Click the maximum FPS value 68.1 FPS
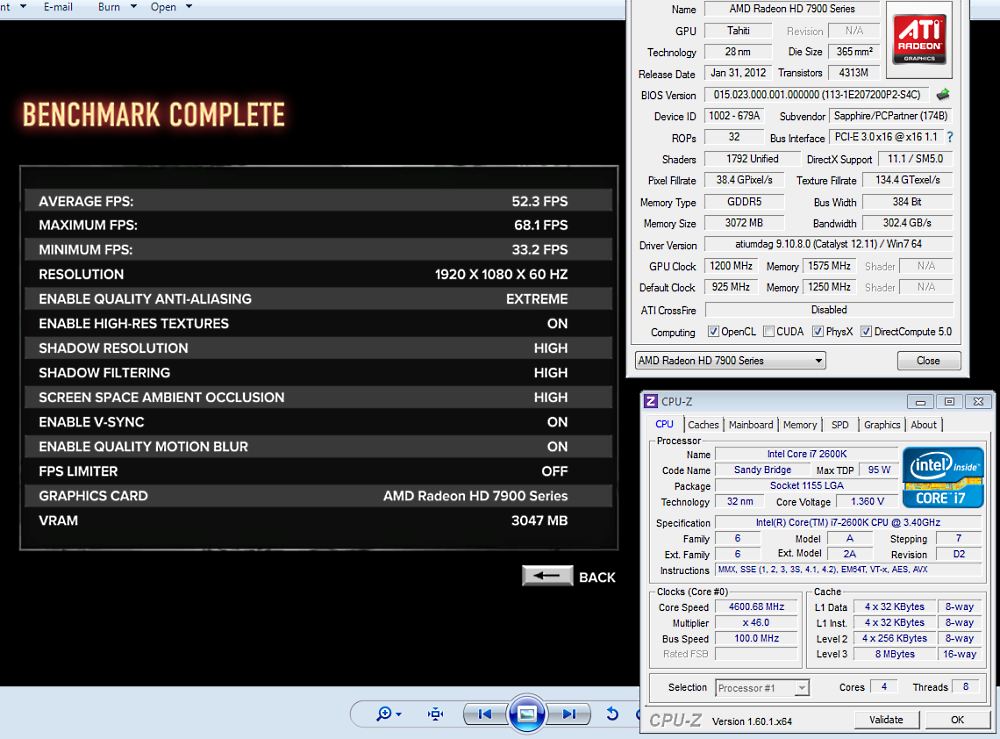 point(541,225)
